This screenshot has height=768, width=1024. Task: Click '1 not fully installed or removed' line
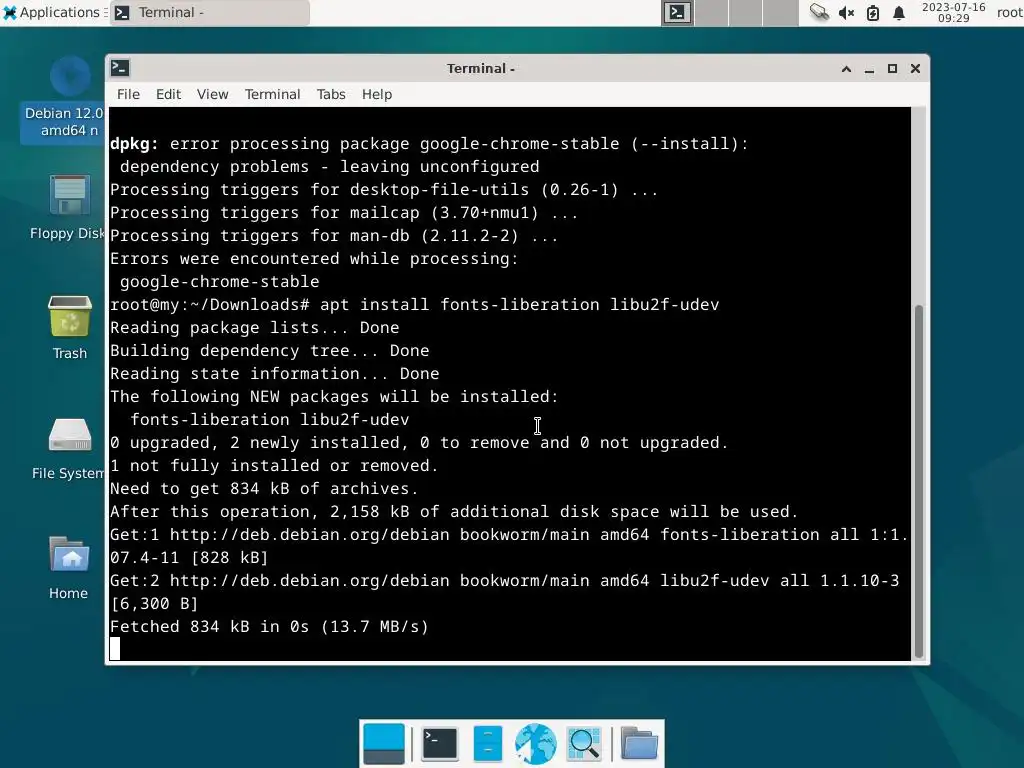pos(274,466)
